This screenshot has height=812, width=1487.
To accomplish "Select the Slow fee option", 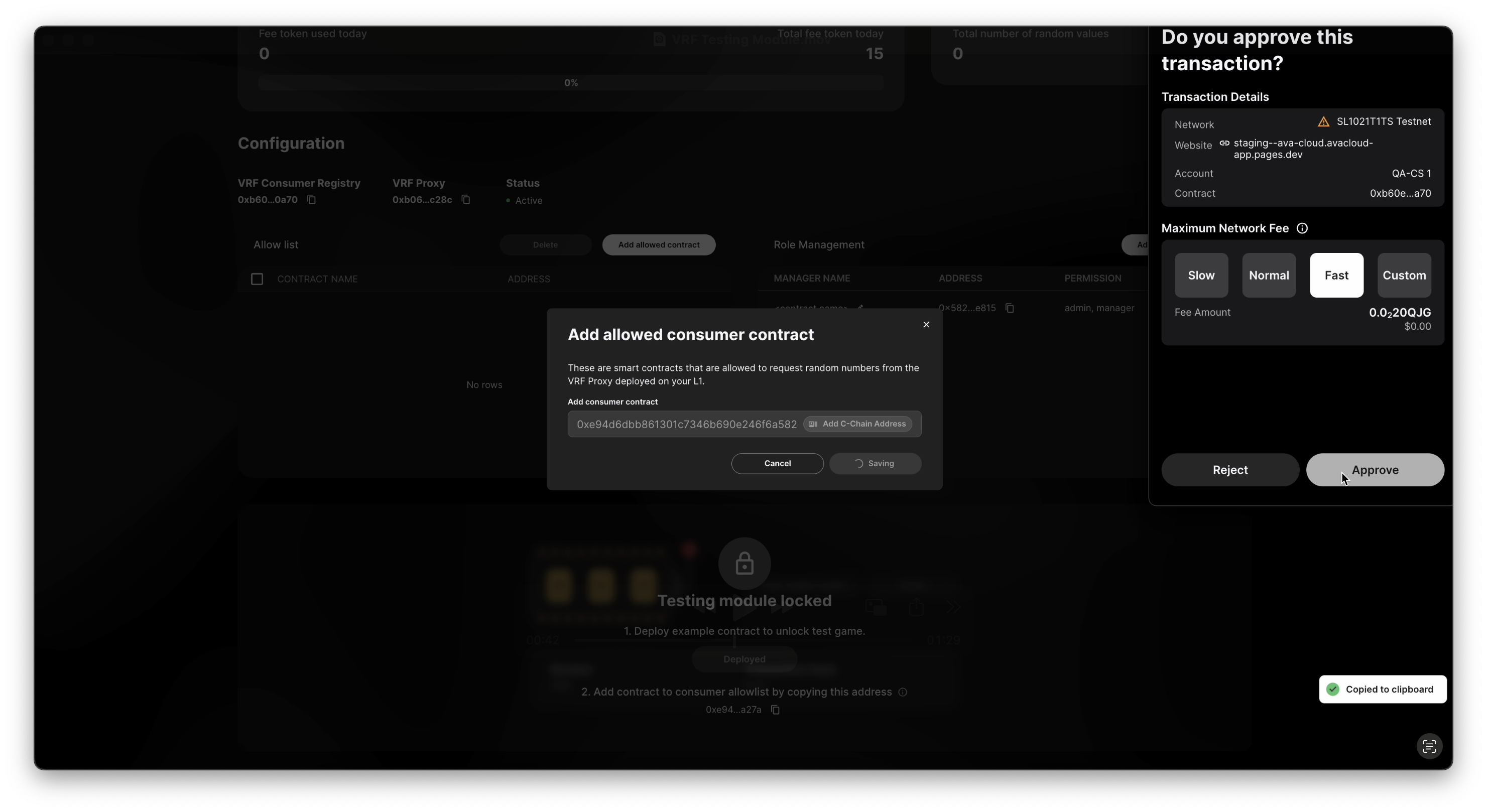I will (1201, 276).
